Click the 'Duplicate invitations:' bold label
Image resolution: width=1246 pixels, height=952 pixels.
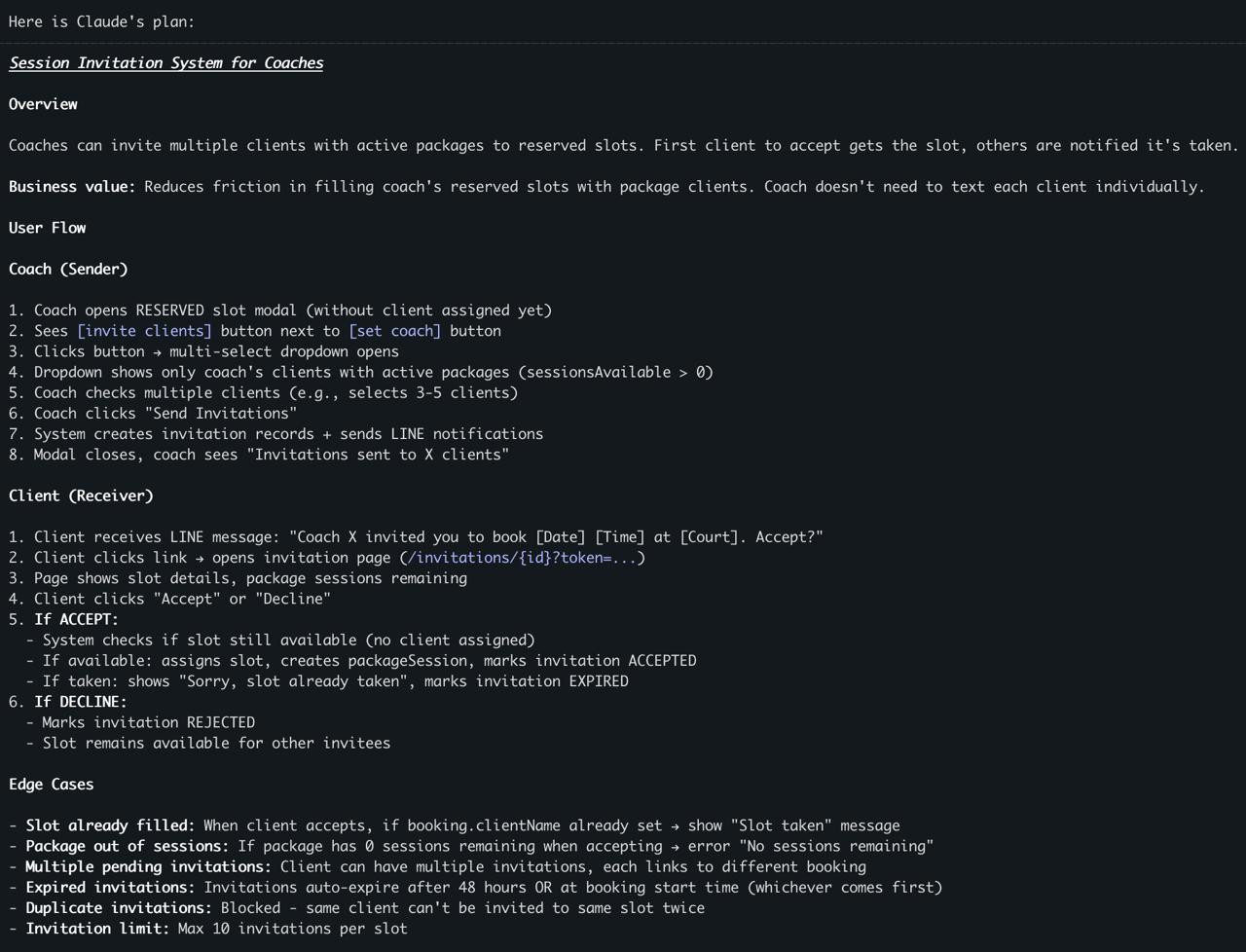pyautogui.click(x=119, y=908)
